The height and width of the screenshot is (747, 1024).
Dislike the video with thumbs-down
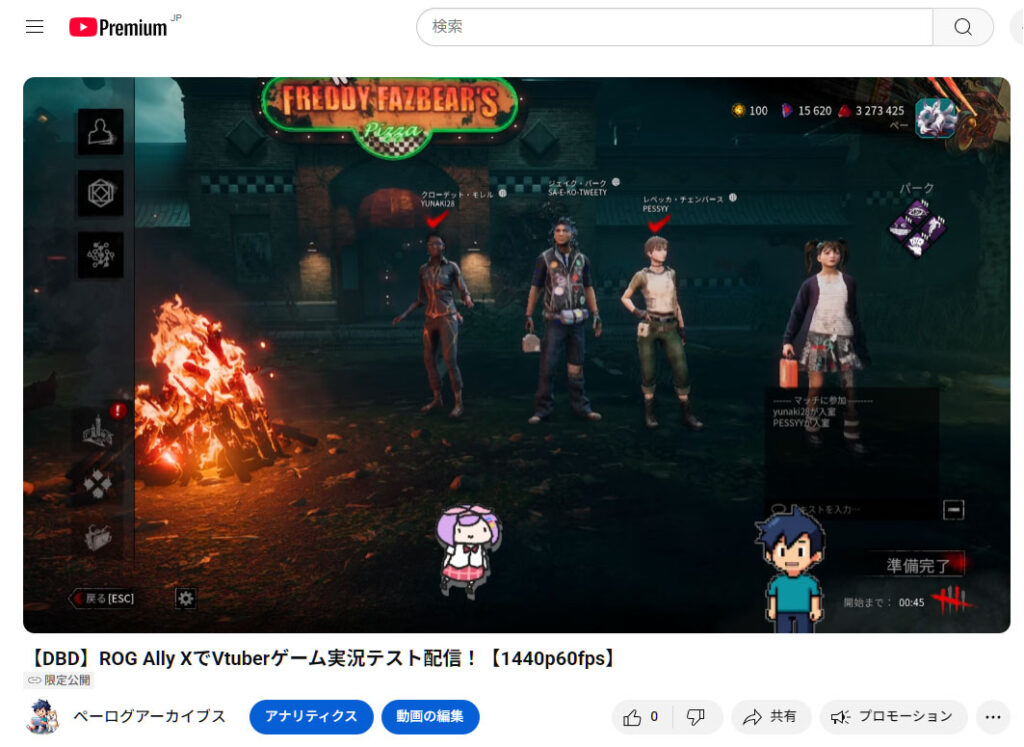click(696, 717)
